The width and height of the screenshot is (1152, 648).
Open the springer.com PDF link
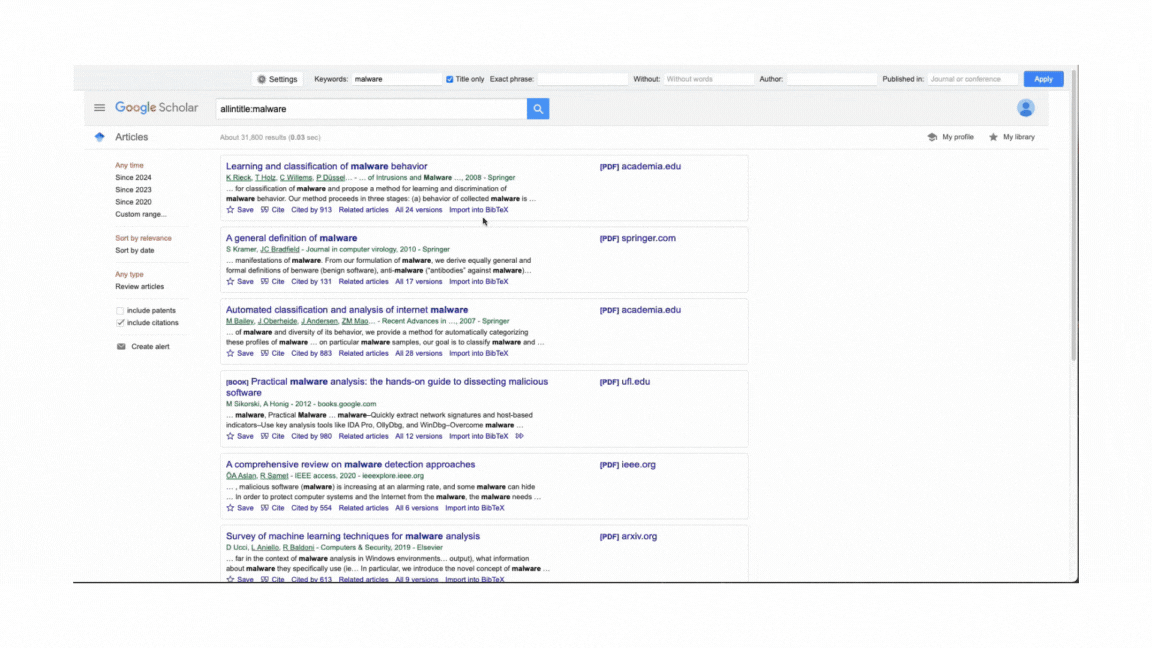tap(638, 238)
